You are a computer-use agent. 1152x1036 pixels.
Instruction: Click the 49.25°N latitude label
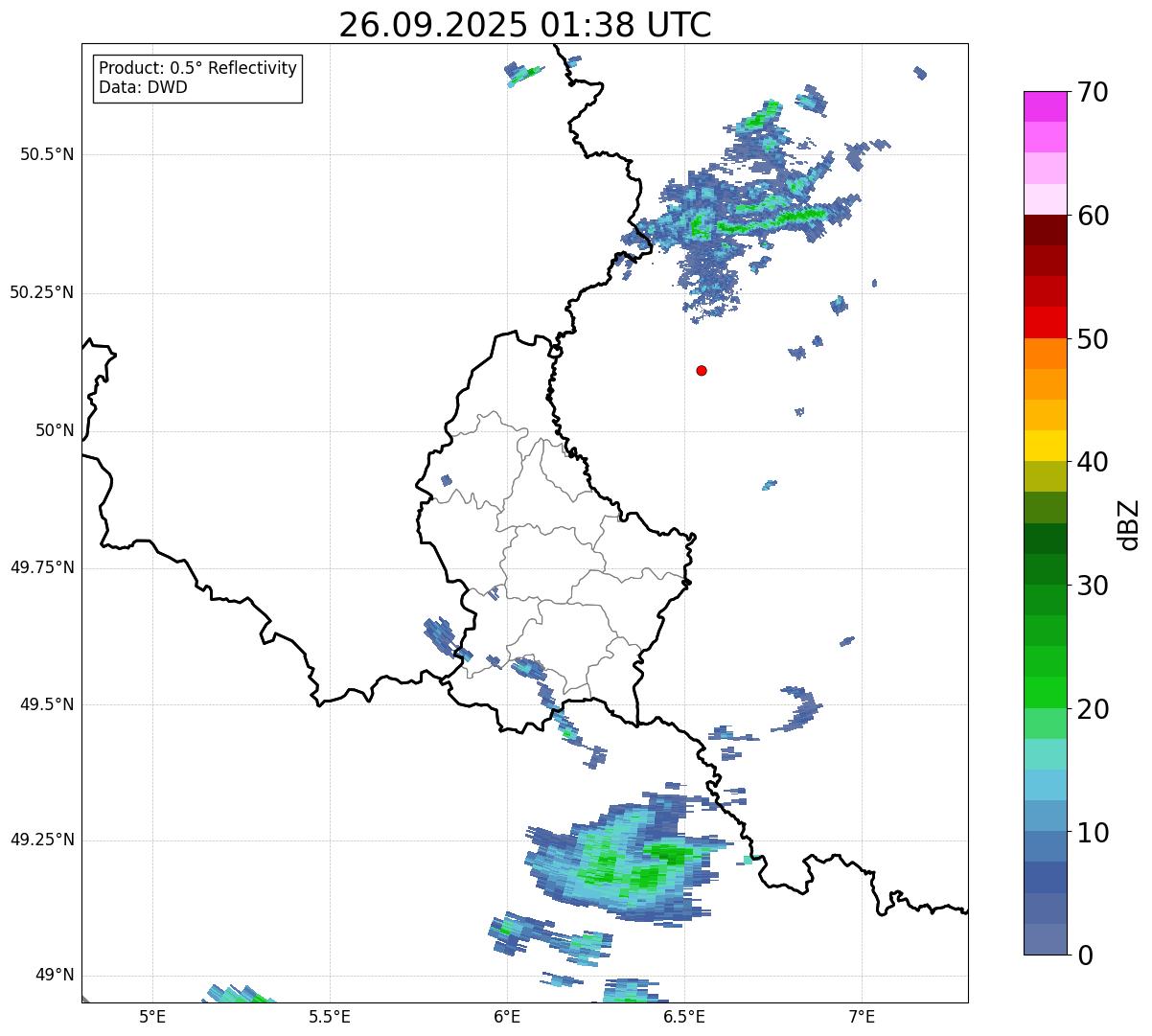point(42,840)
